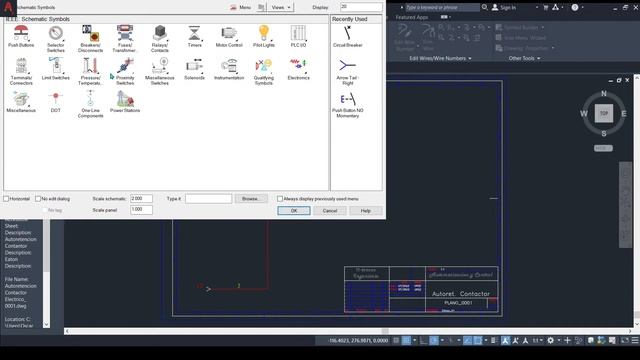This screenshot has width=640, height=360.
Task: Open the One-Line Components category
Action: pyautogui.click(x=90, y=104)
